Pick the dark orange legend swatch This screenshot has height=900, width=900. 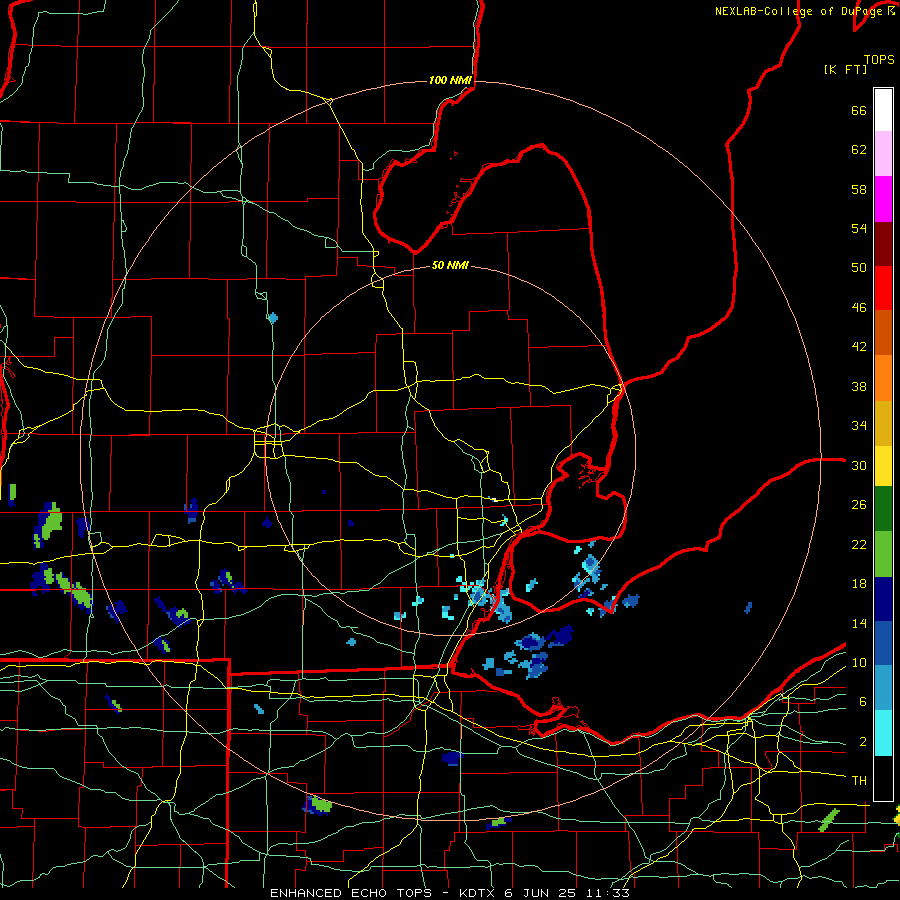tap(883, 333)
